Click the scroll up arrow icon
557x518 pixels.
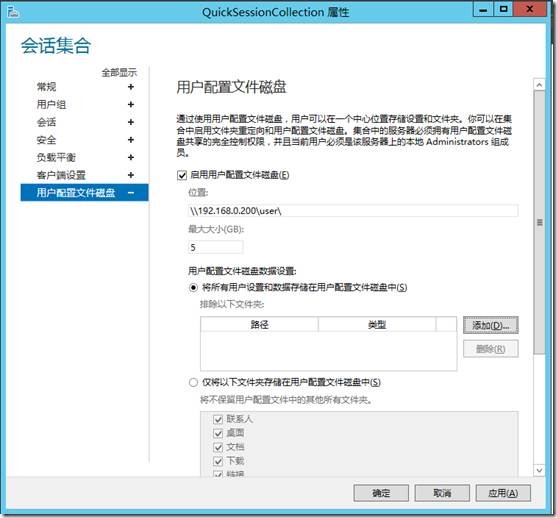tap(539, 85)
